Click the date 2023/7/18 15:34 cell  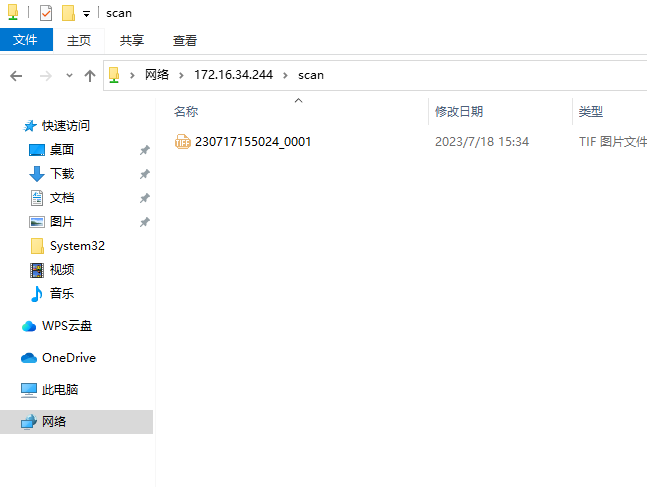tap(482, 142)
